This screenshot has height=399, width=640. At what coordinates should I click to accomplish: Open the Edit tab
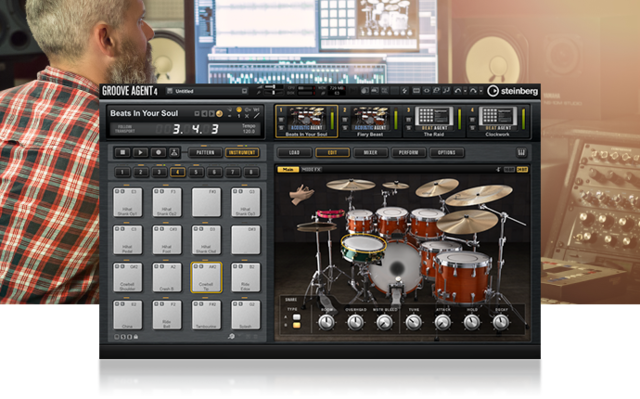332,153
